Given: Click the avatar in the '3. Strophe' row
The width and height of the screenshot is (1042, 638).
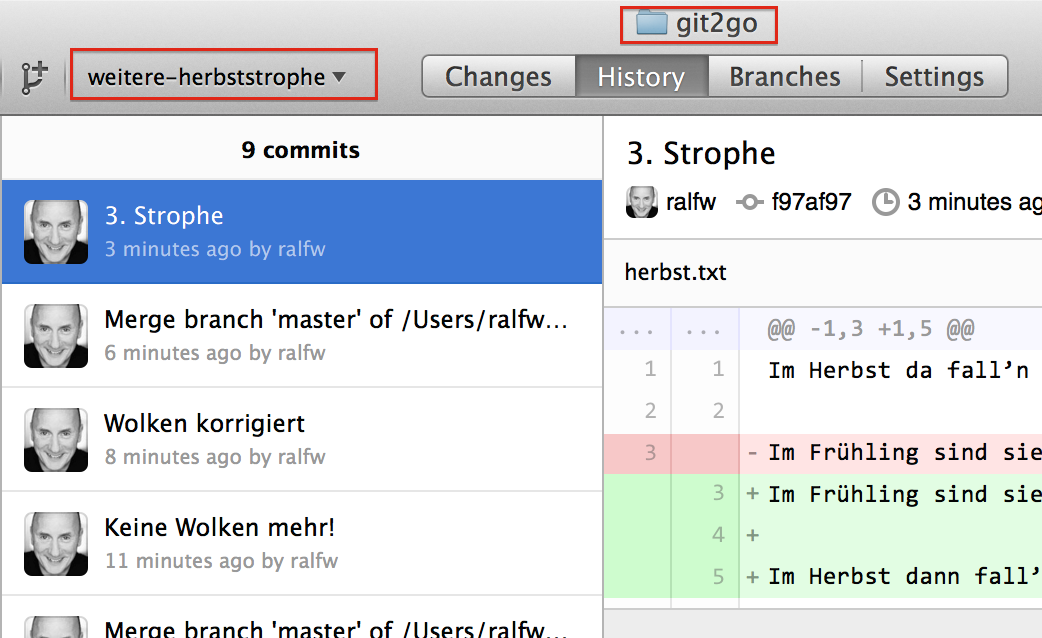Looking at the screenshot, I should 56,232.
